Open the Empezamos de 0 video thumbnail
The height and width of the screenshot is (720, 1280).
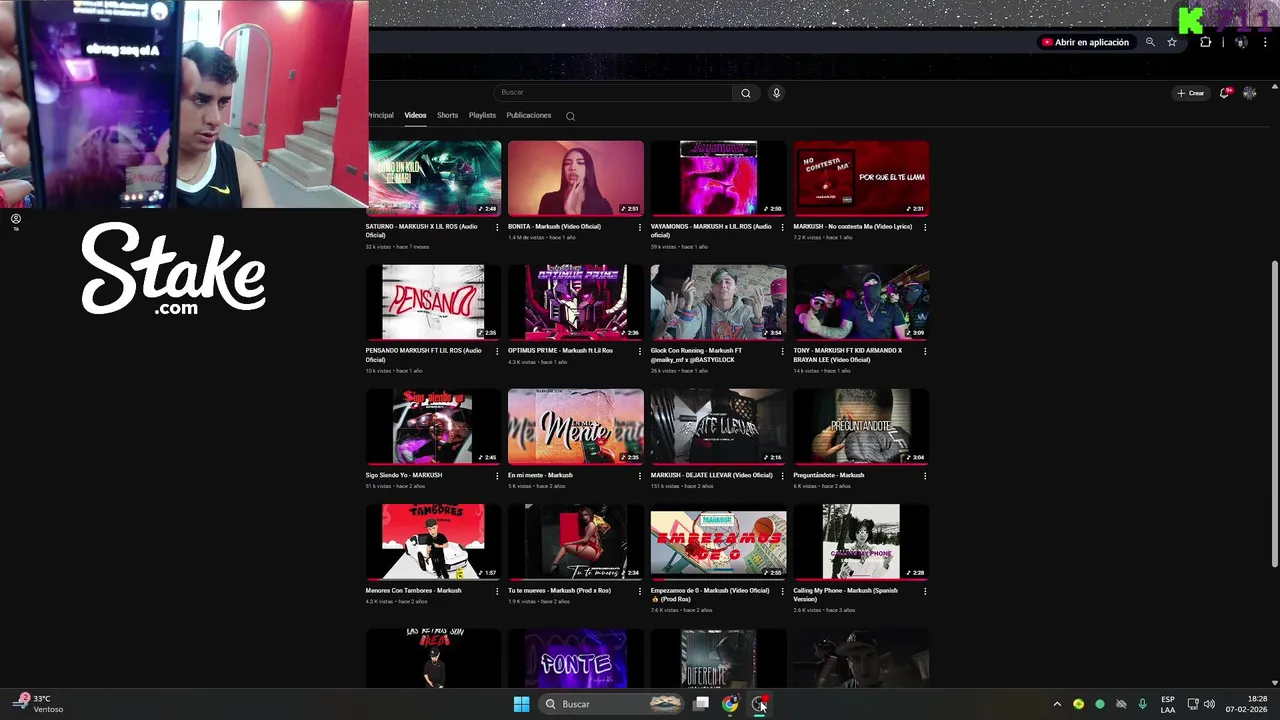[x=719, y=542]
